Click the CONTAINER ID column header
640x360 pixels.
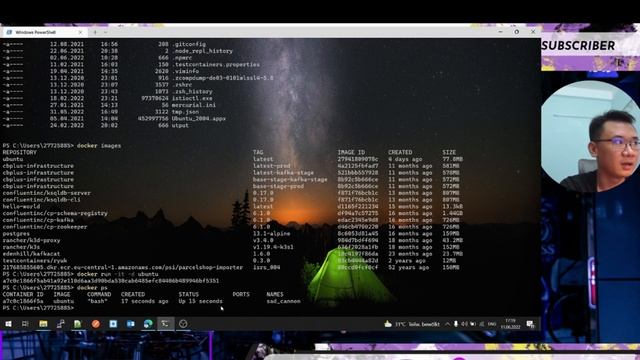[x=23, y=294]
